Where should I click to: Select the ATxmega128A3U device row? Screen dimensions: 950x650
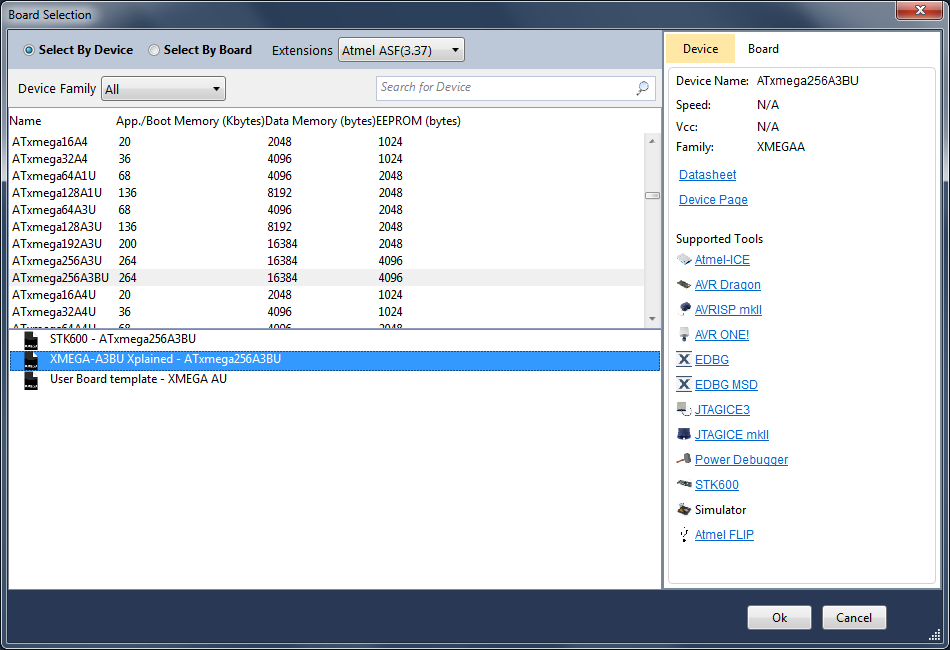point(327,227)
